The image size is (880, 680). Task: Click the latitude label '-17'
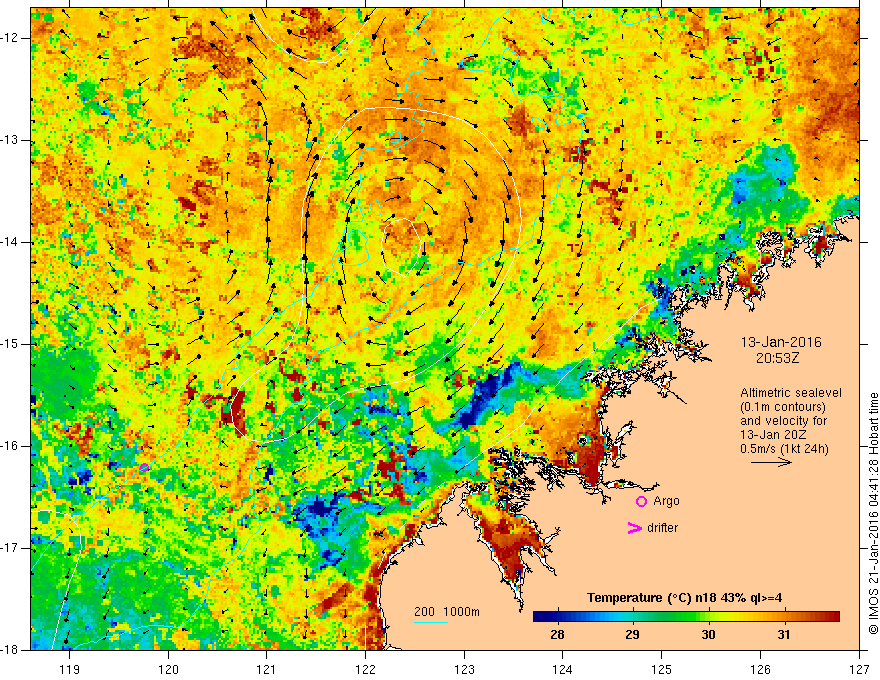pyautogui.click(x=12, y=548)
